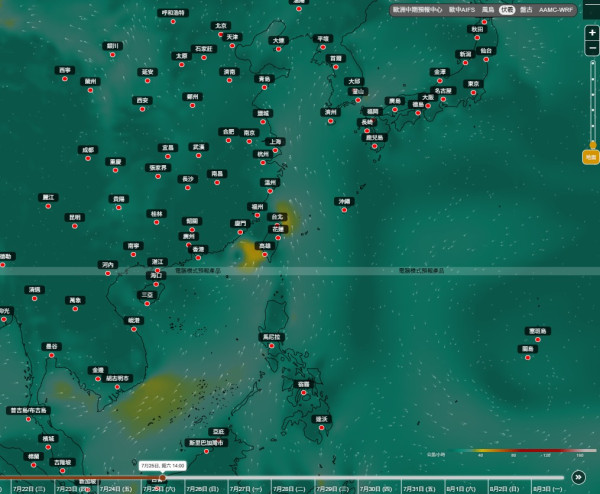Switch to the AAMC-WRF model tab

coord(556,10)
